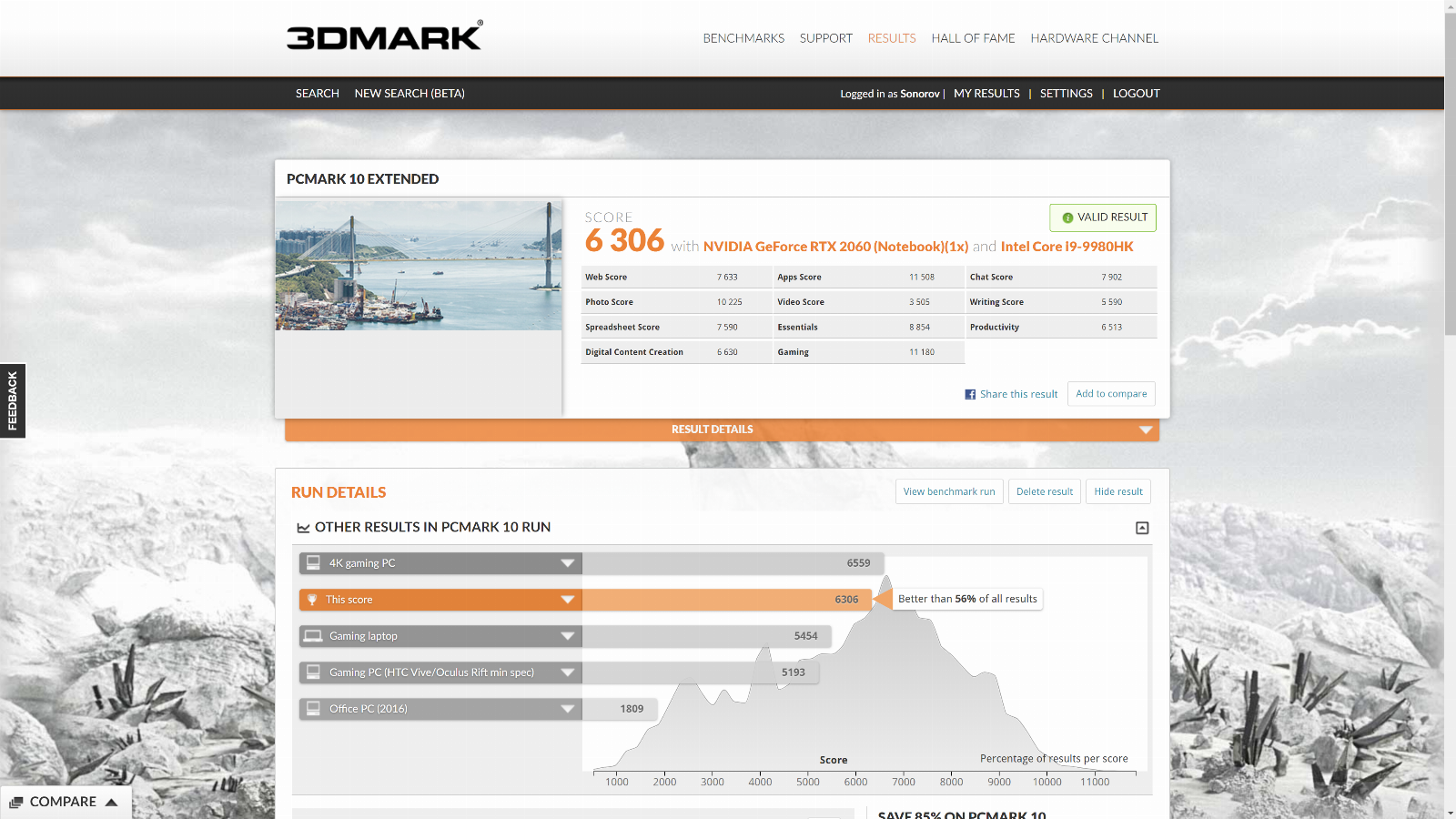The width and height of the screenshot is (1456, 819).
Task: Click Add to compare button
Action: click(1111, 394)
